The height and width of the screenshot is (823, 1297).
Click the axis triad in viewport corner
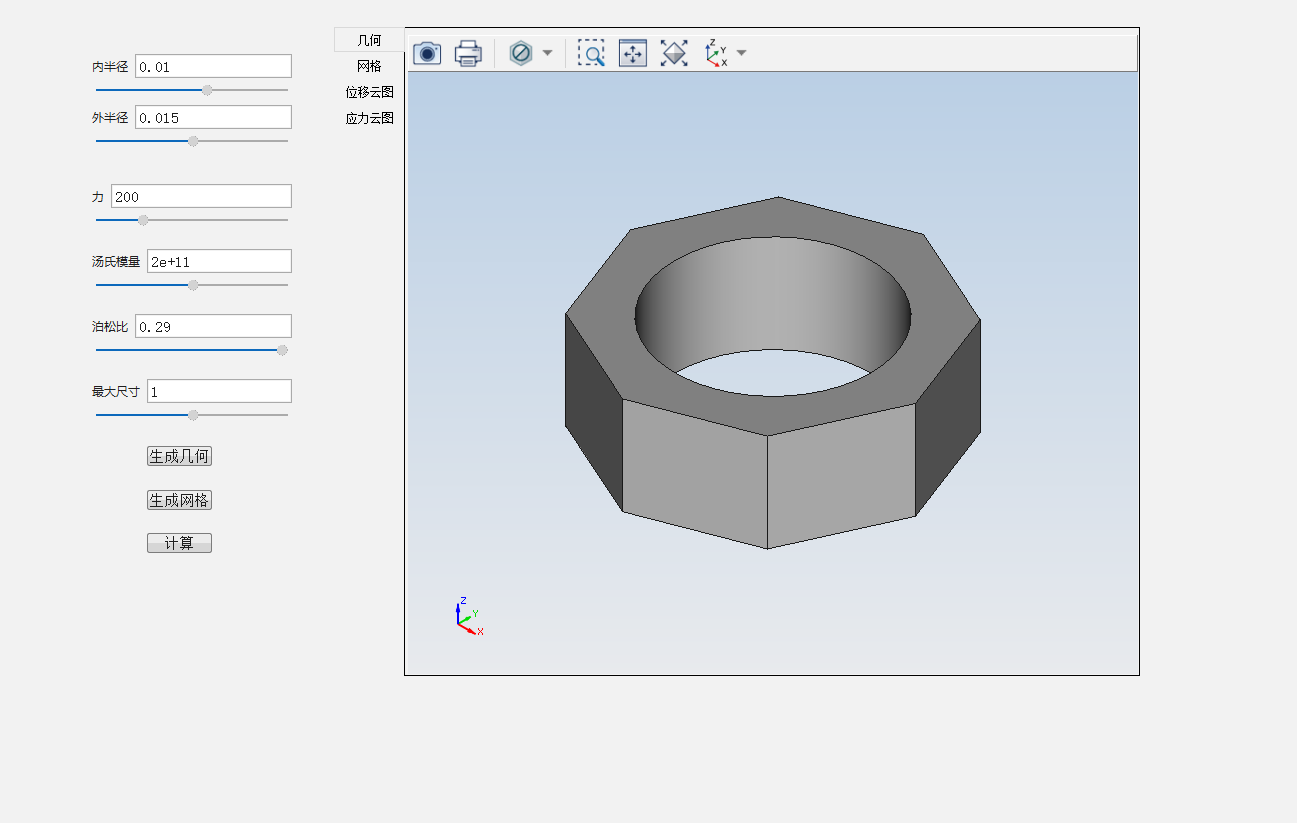coord(468,617)
